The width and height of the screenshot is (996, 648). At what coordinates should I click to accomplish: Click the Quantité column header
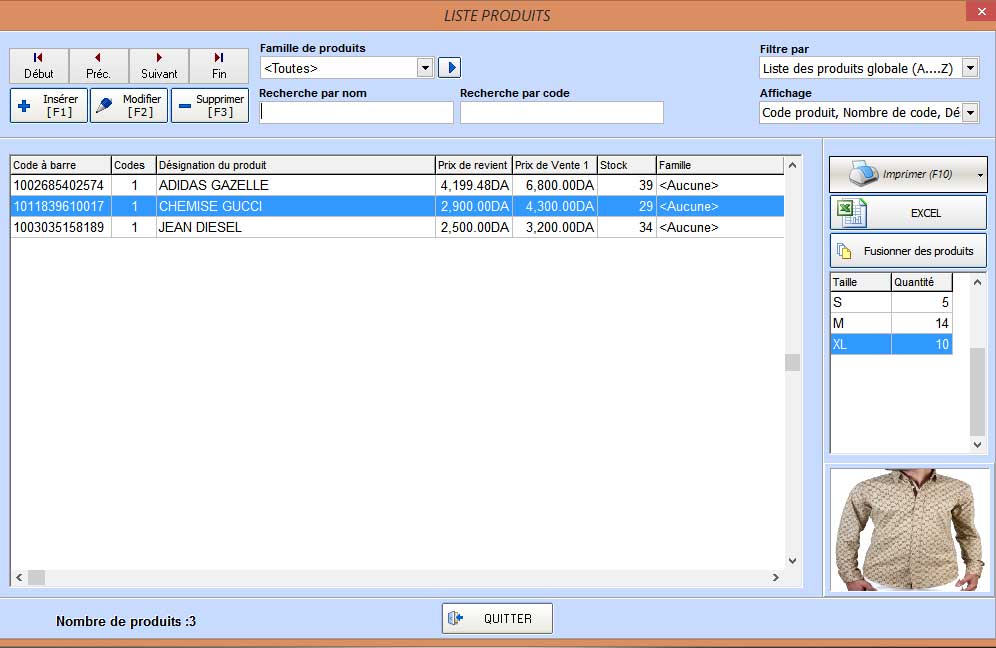(922, 282)
